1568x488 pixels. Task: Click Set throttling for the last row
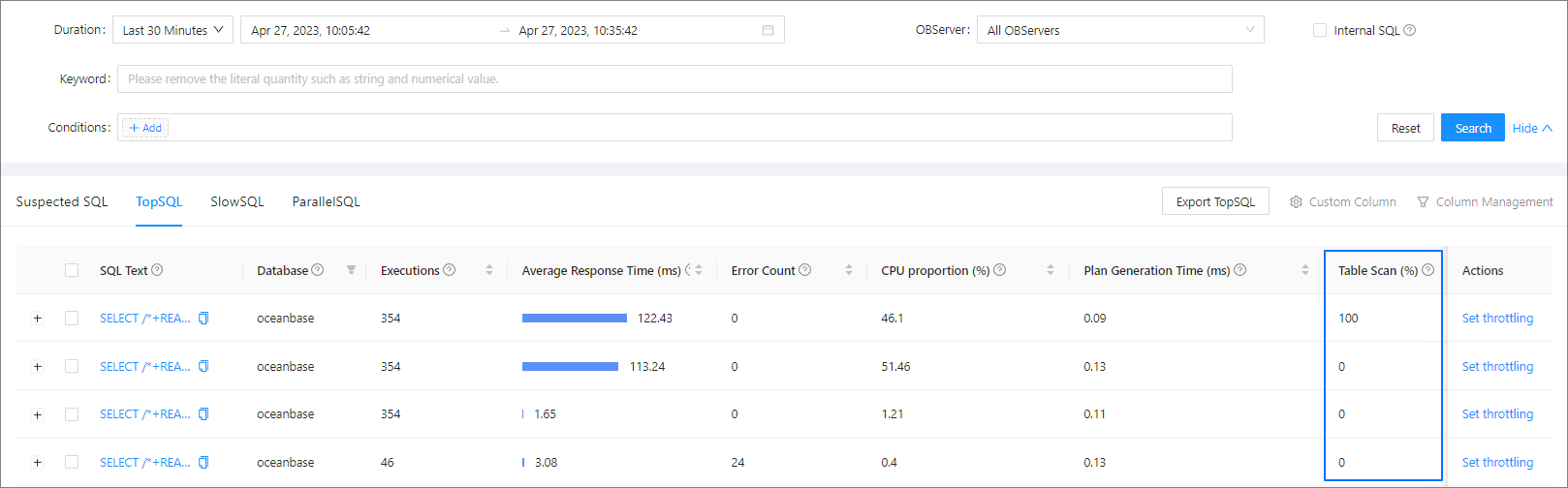tap(1497, 462)
